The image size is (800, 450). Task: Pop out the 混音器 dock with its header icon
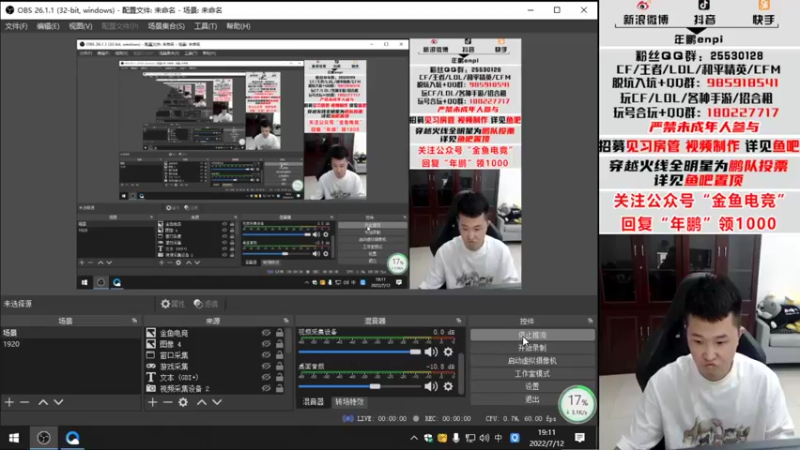point(459,321)
